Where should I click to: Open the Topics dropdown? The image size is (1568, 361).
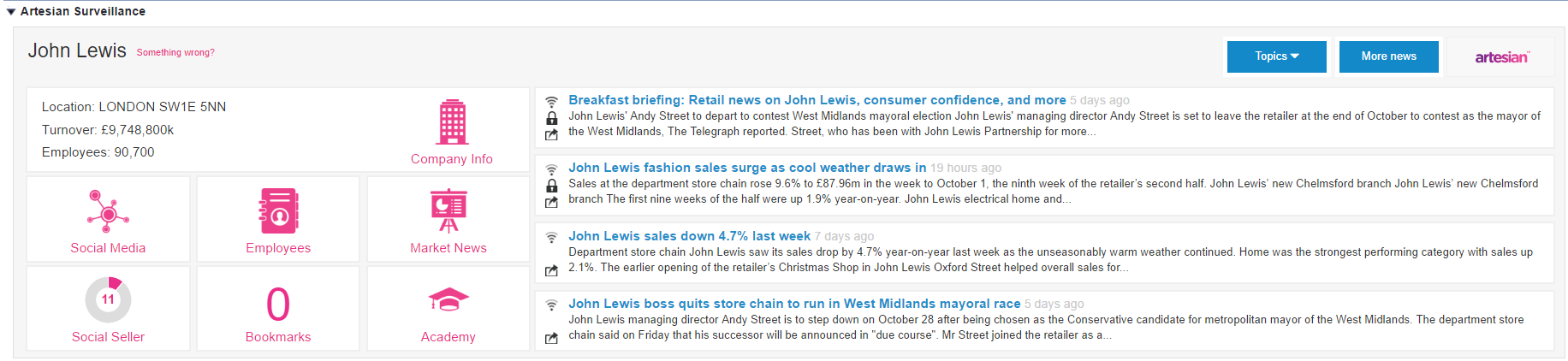pos(1277,56)
